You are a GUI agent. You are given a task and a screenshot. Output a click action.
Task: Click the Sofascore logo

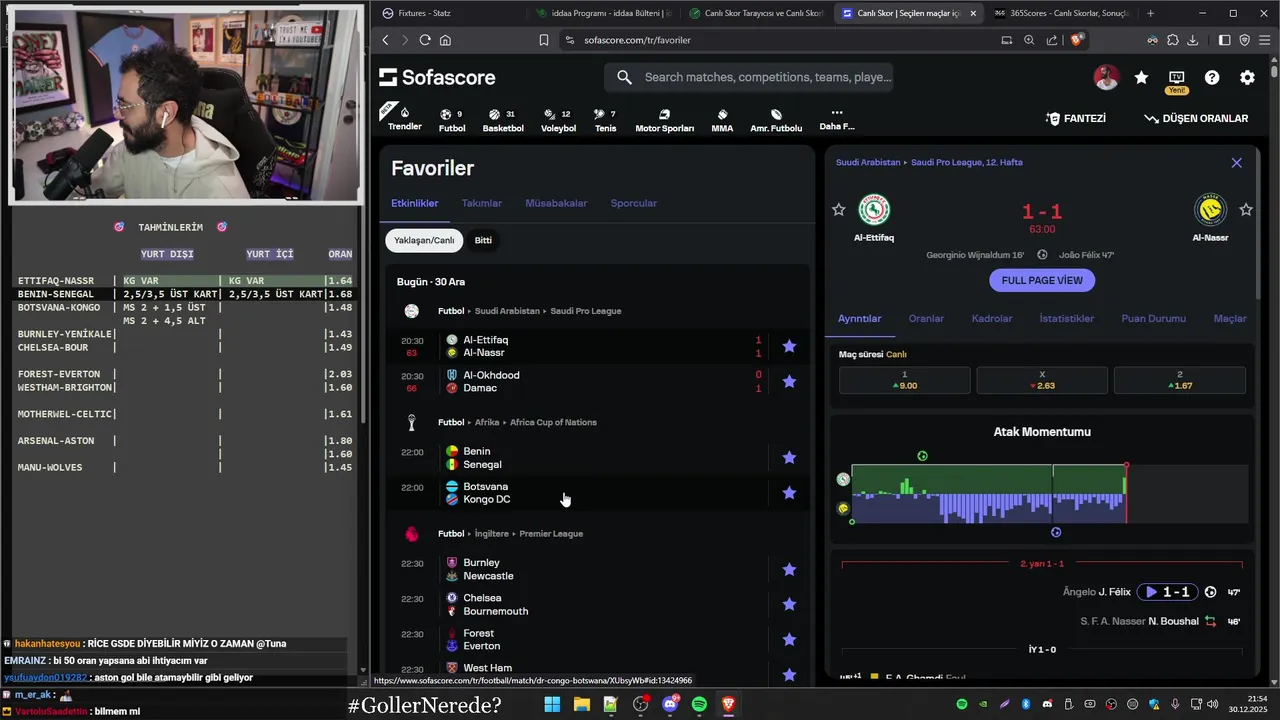[437, 77]
